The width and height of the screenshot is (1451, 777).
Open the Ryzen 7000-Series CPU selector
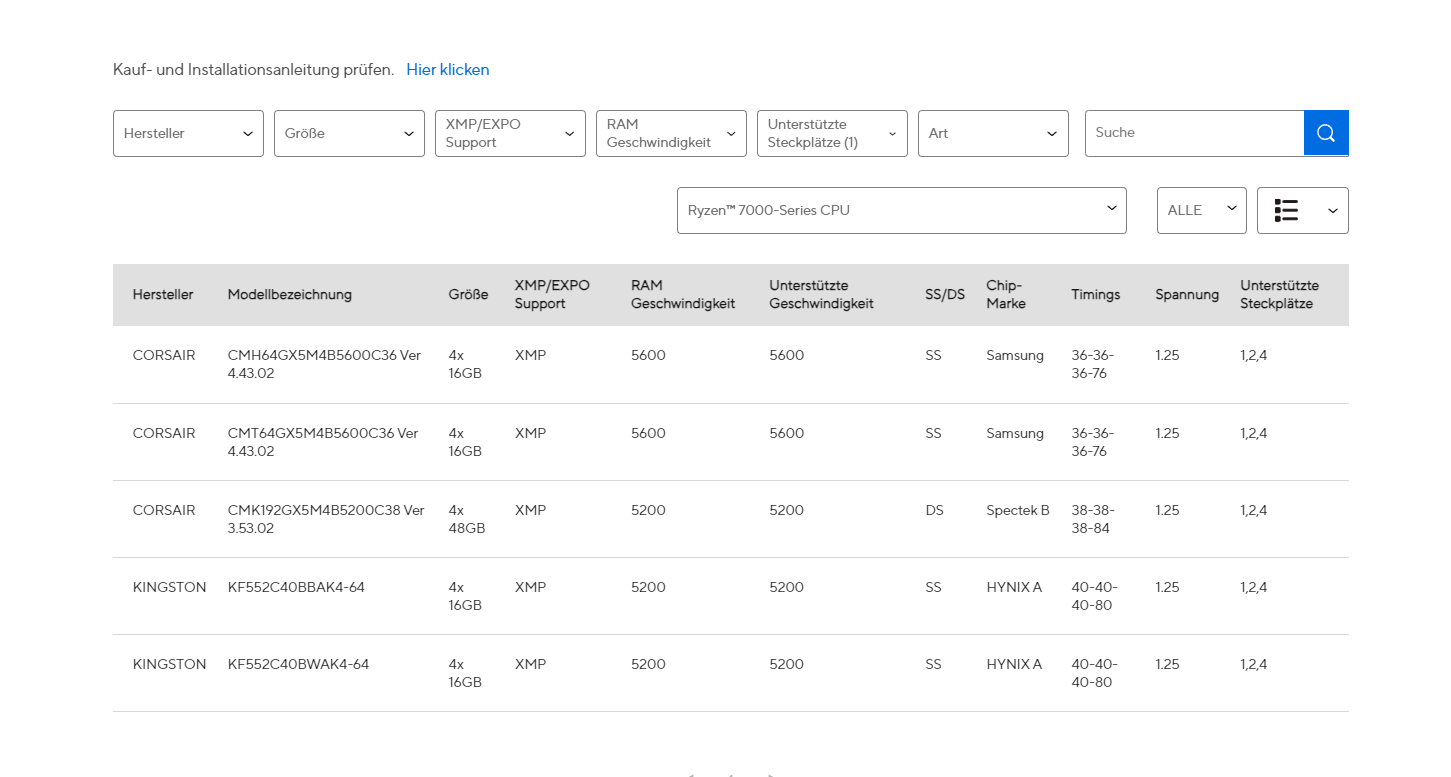[901, 211]
